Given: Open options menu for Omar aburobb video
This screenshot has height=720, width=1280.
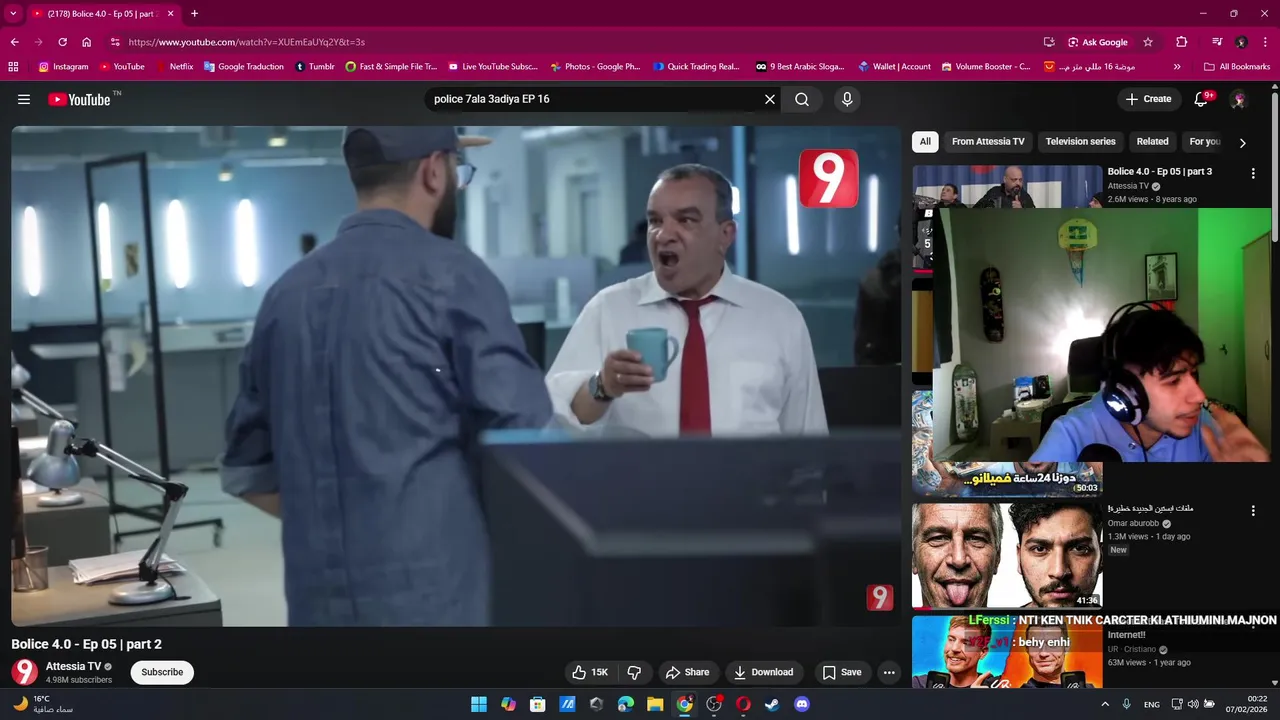Looking at the screenshot, I should 1253,510.
